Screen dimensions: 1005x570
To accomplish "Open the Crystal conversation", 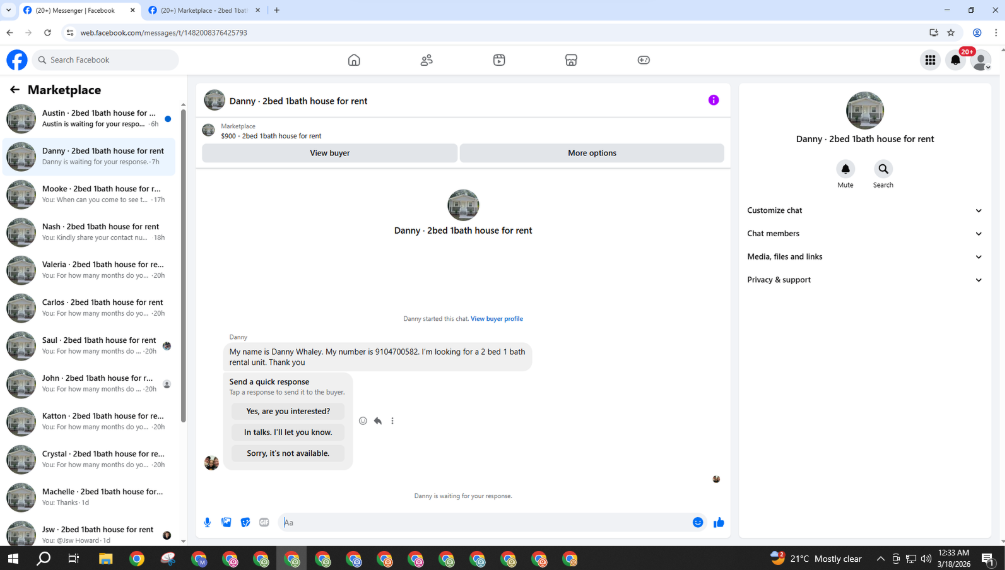I will 89,459.
